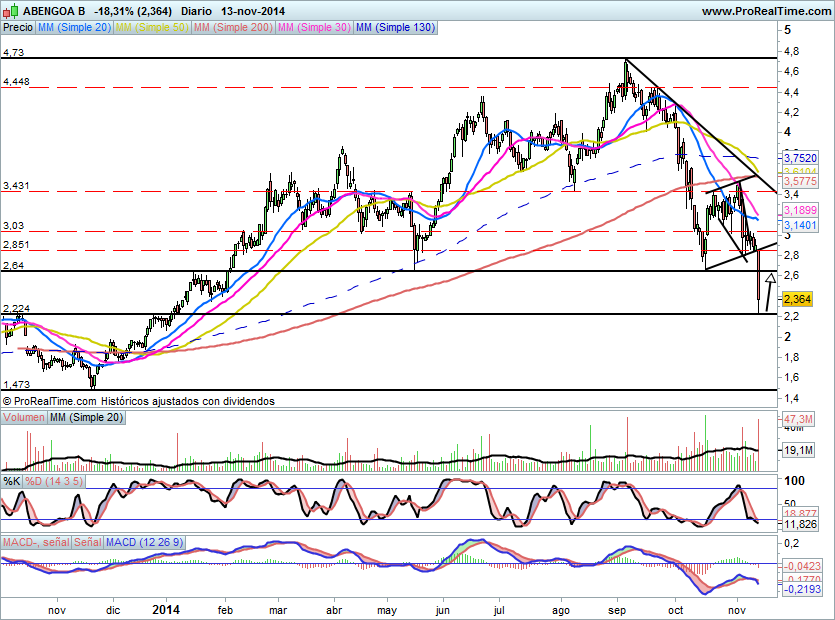Viewport: 835px width, 620px height.
Task: Select the MM (Simple 20) price legend
Action: pyautogui.click(x=75, y=28)
